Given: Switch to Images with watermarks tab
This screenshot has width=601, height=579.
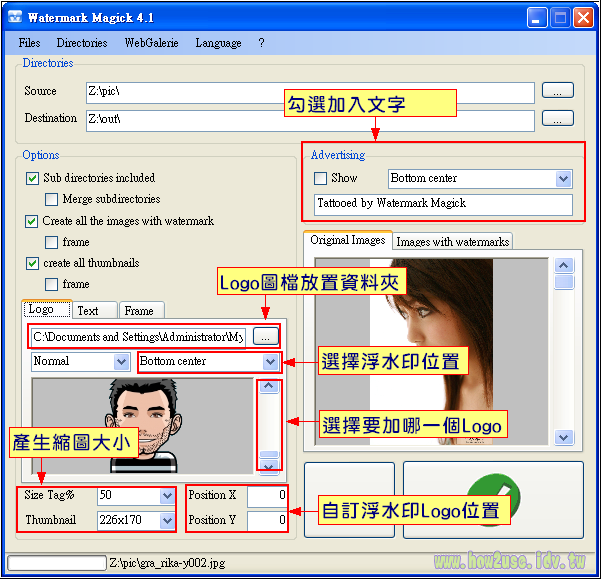Looking at the screenshot, I should [x=453, y=242].
